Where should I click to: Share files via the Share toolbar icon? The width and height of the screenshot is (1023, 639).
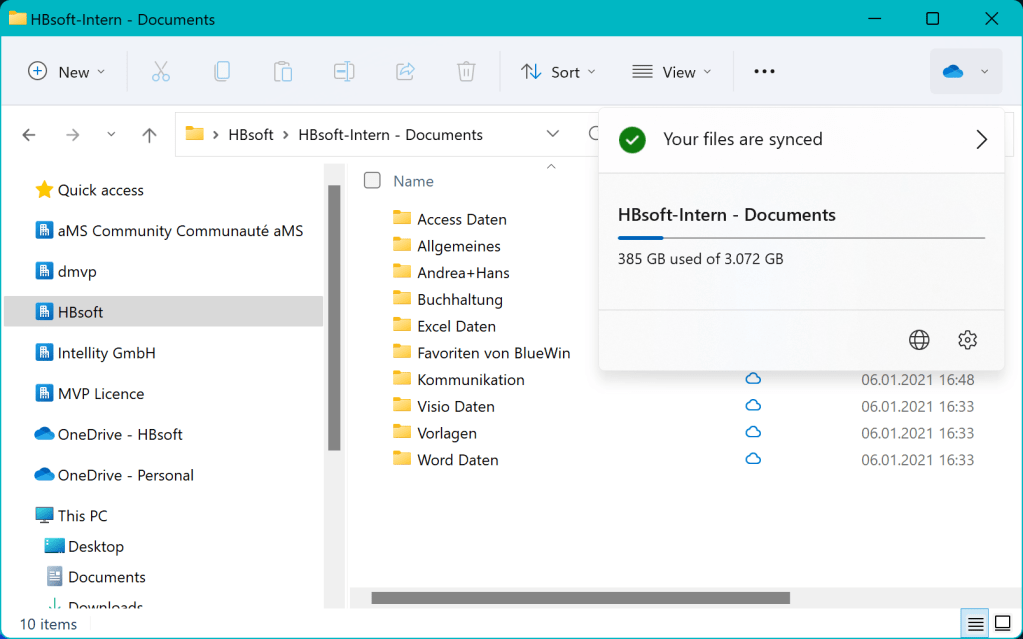[404, 71]
